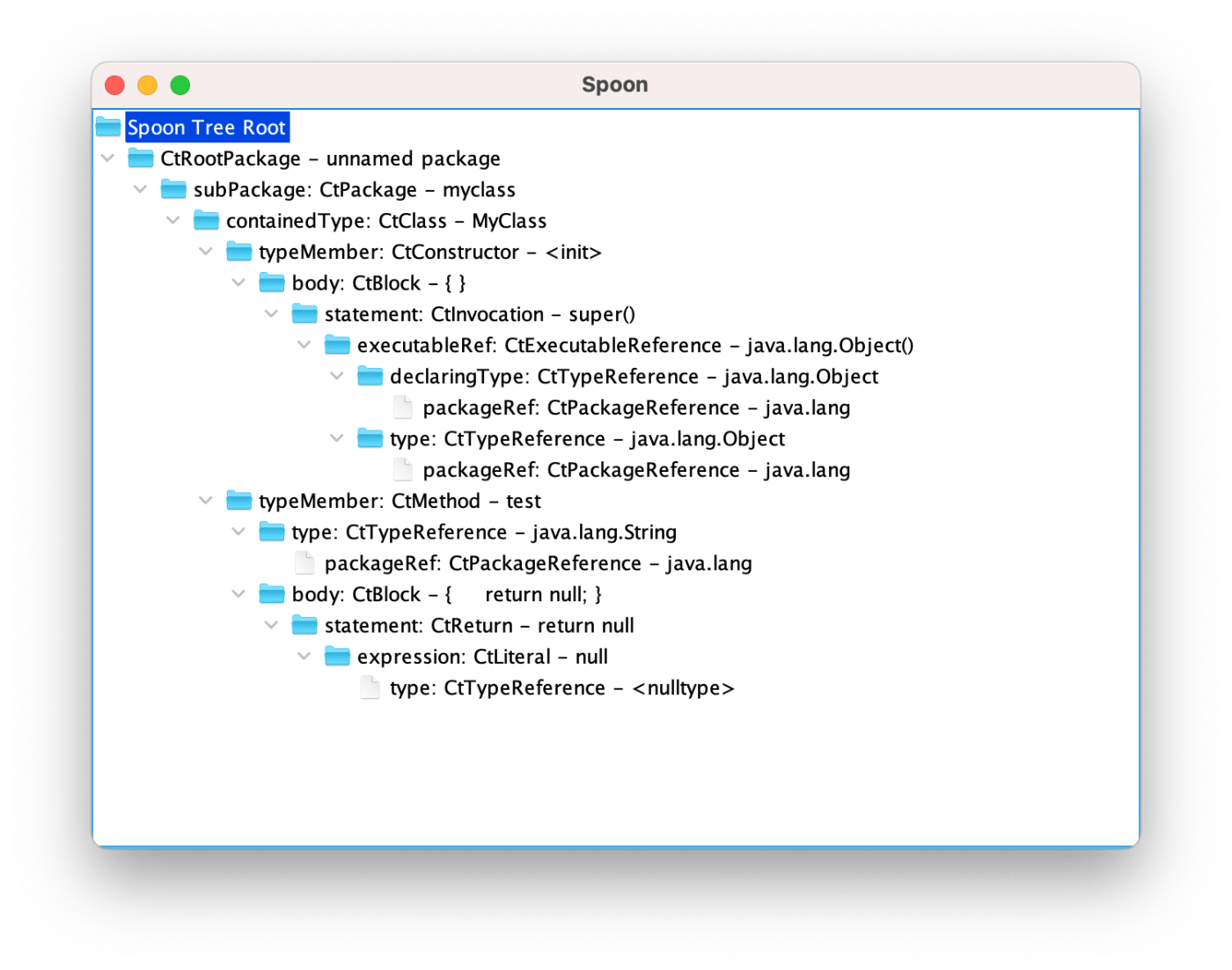This screenshot has width=1232, height=970.
Task: Click the CtRootPackage folder icon
Action: tap(141, 158)
